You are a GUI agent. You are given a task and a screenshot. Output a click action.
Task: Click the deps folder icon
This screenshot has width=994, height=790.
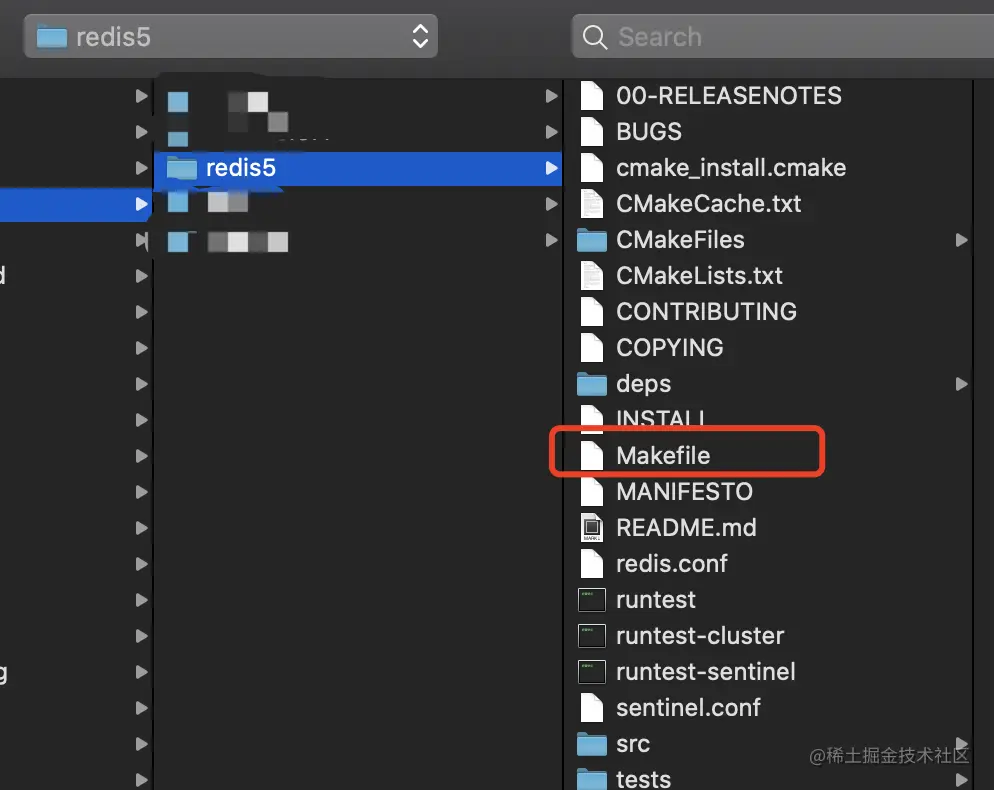pyautogui.click(x=592, y=384)
